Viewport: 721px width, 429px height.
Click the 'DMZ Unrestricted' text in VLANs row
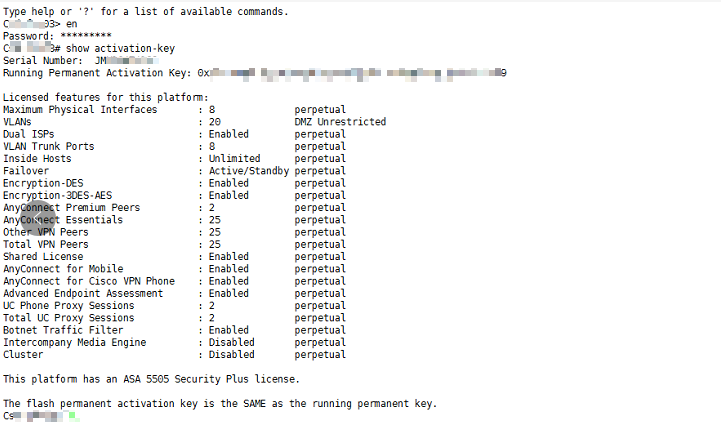[x=340, y=122]
